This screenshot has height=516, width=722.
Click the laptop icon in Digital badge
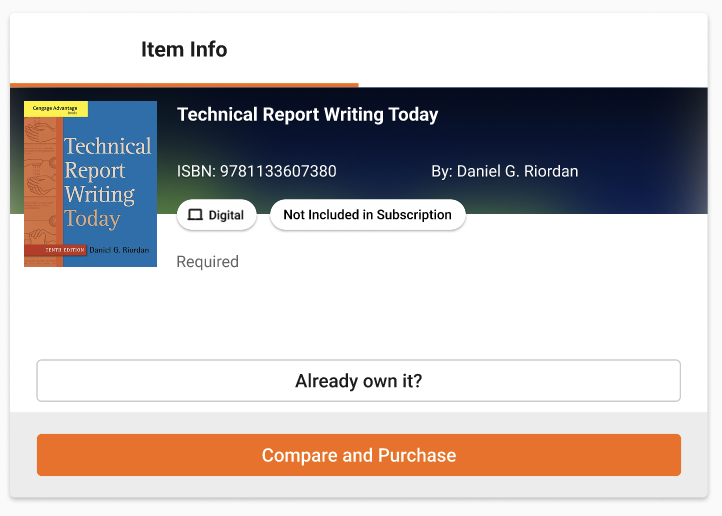[195, 215]
